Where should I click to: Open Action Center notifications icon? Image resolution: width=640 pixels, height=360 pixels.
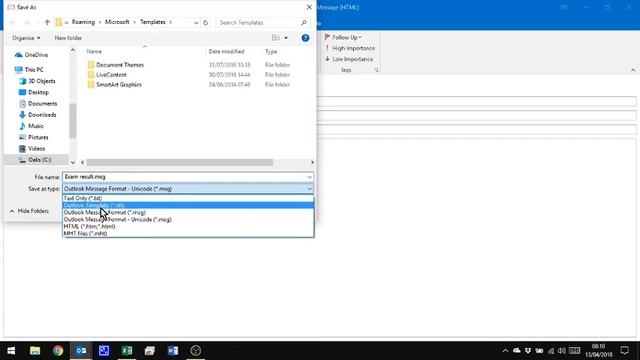coord(624,351)
